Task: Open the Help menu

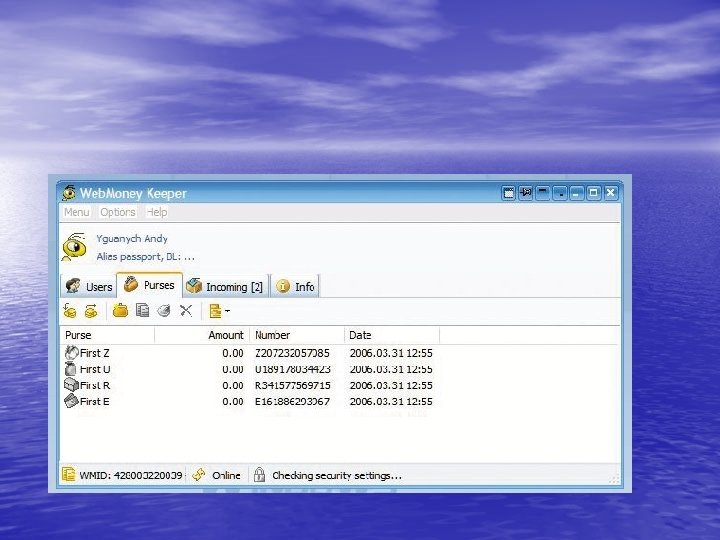Action: [157, 212]
